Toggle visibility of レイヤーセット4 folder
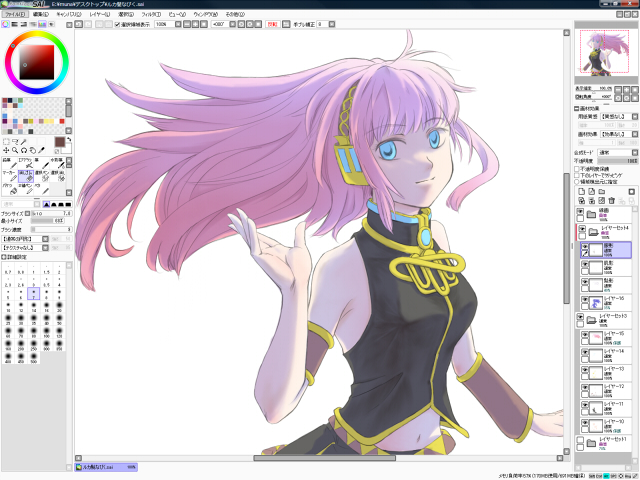This screenshot has height=480, width=640. click(582, 229)
